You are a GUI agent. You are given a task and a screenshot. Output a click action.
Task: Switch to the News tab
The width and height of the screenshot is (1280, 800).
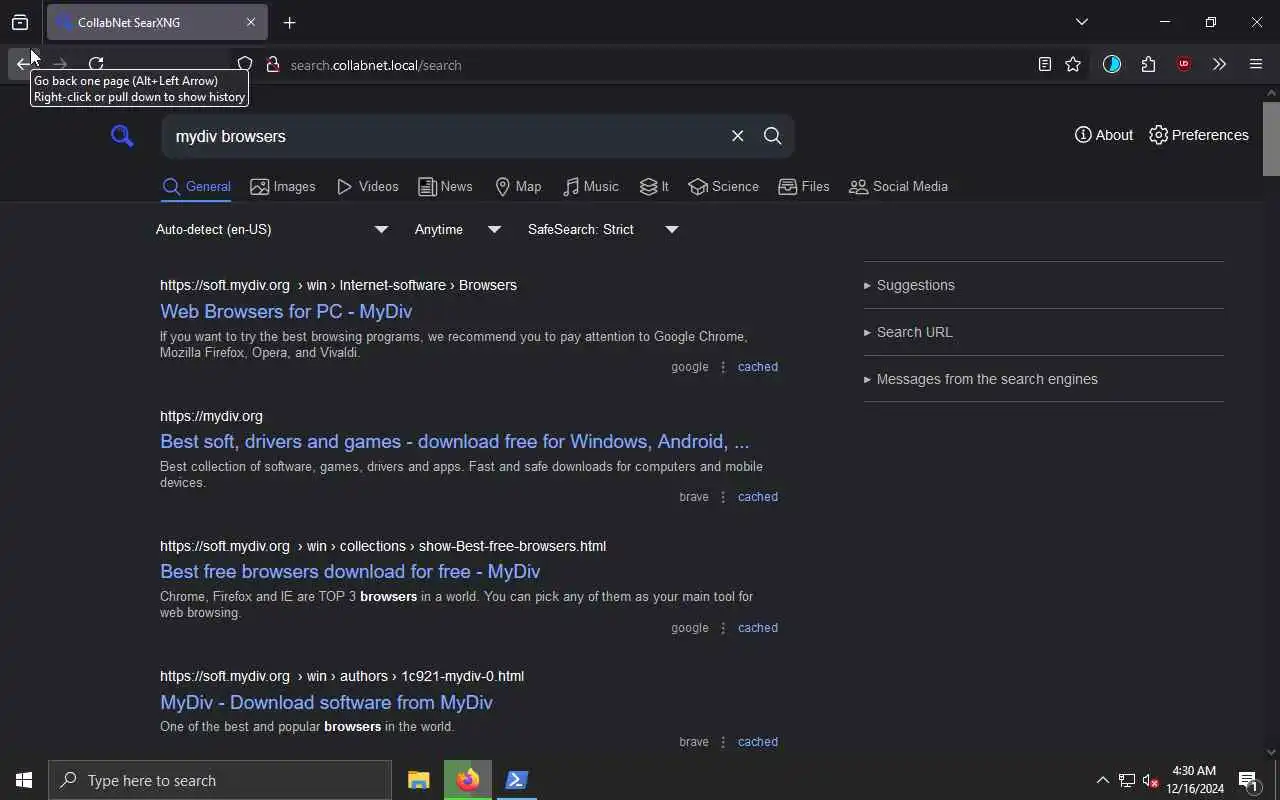point(445,187)
